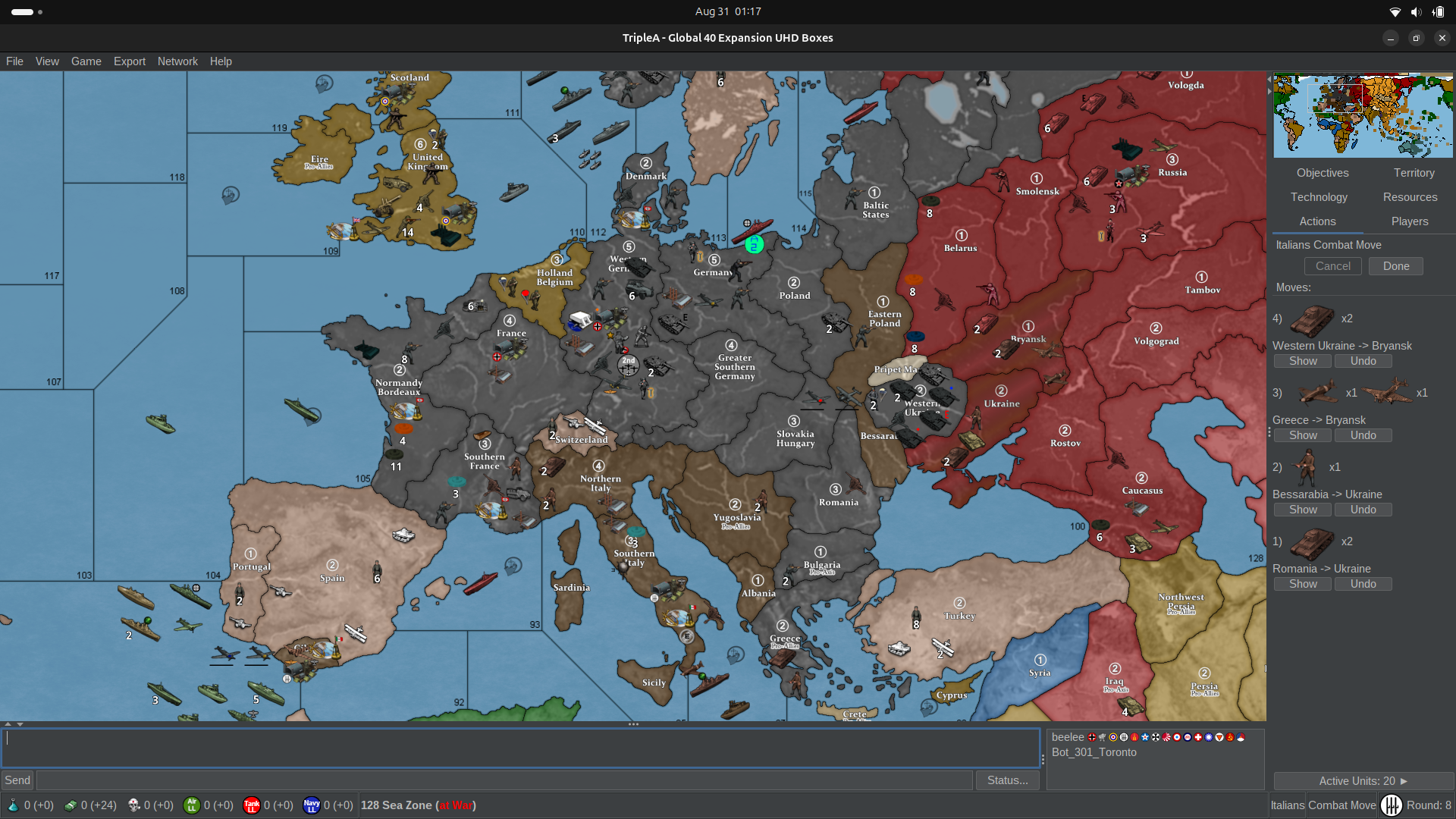Click the tech tokens resource icon
The image size is (1456, 819).
click(x=70, y=805)
